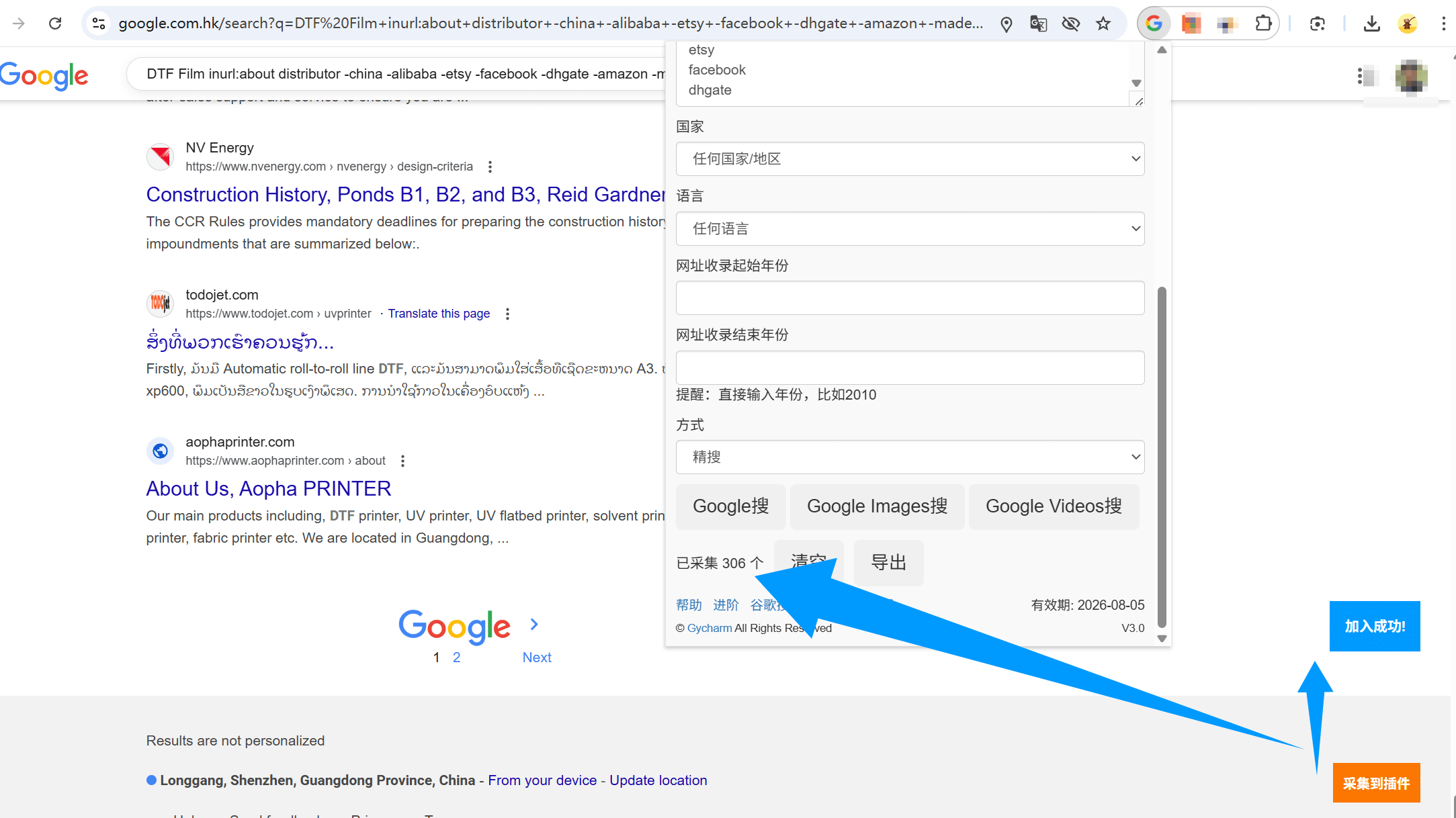Click the pagination next chevron arrow
Viewport: 1456px width, 818px height.
[534, 625]
